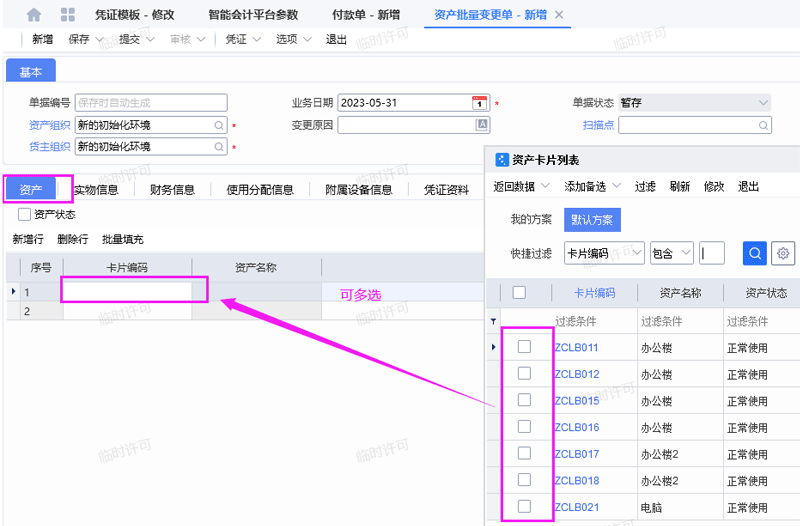
Task: Switch to the 智能会计平台参数 tab
Action: click(x=253, y=15)
